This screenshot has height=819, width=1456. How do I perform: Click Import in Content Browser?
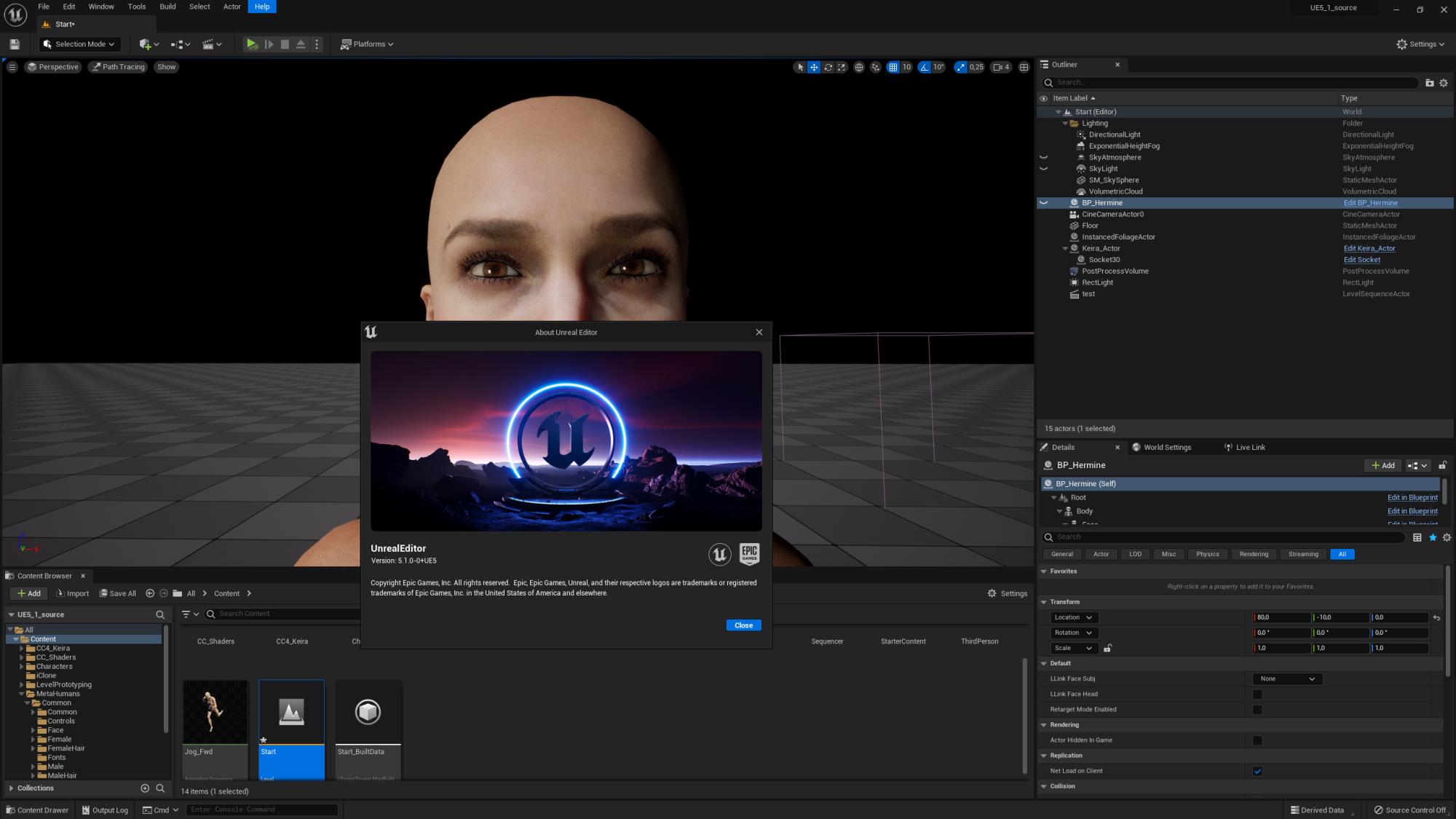click(x=72, y=593)
